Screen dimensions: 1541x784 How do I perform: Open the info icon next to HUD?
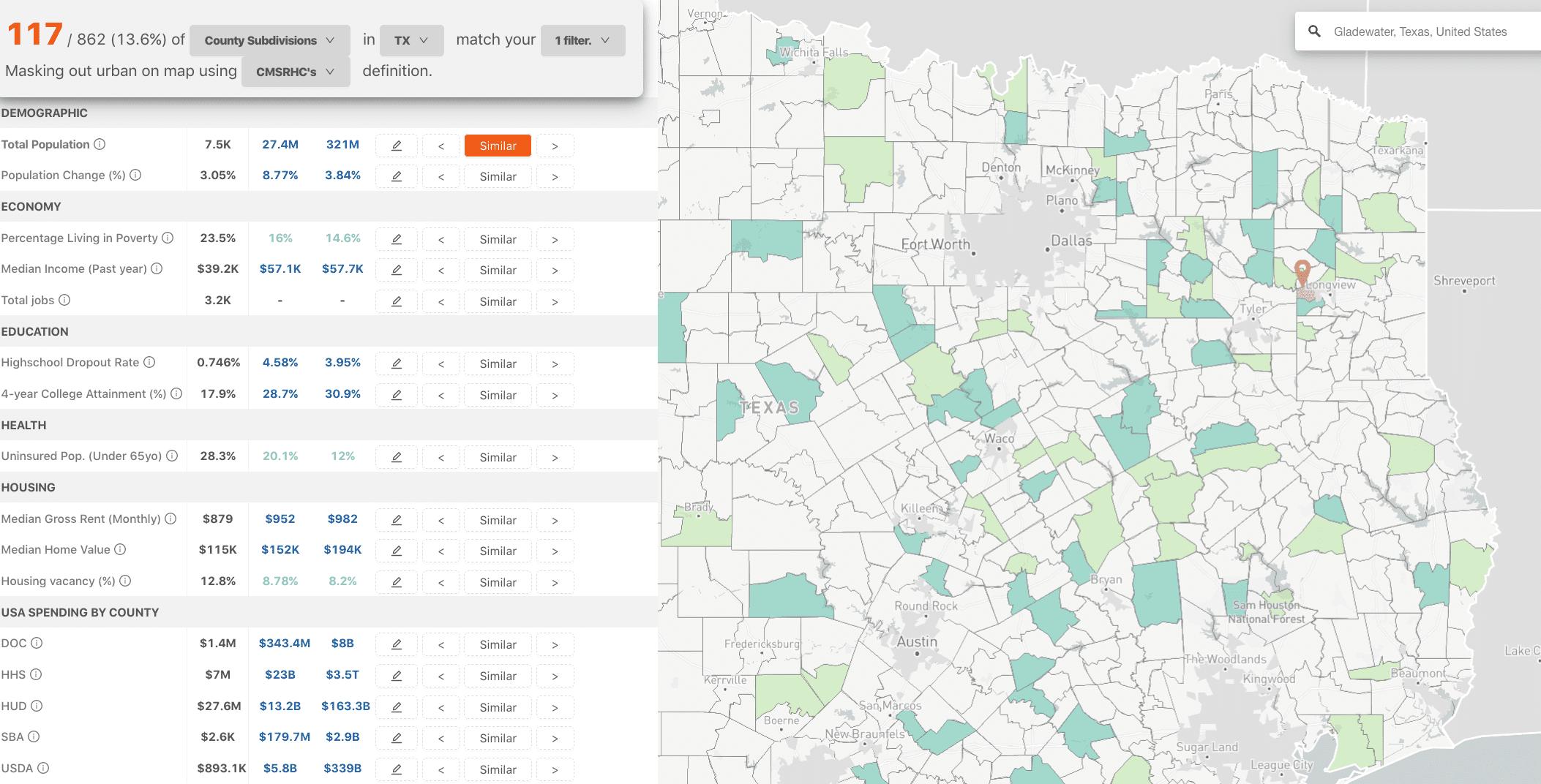click(37, 706)
